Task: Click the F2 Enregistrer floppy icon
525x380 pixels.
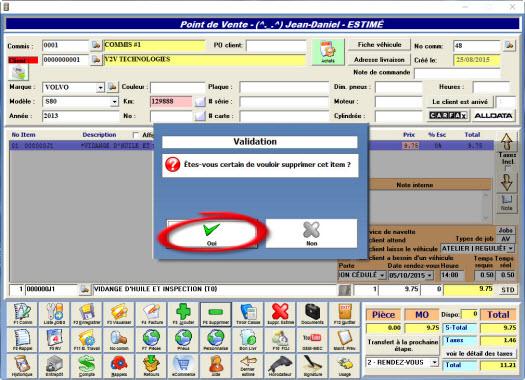Action: tap(87, 314)
